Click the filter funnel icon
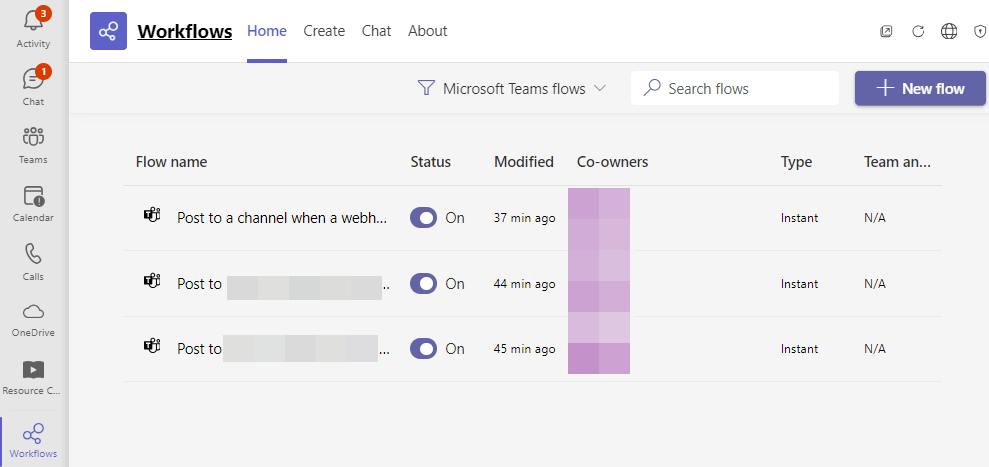Image resolution: width=989 pixels, height=467 pixels. (427, 88)
